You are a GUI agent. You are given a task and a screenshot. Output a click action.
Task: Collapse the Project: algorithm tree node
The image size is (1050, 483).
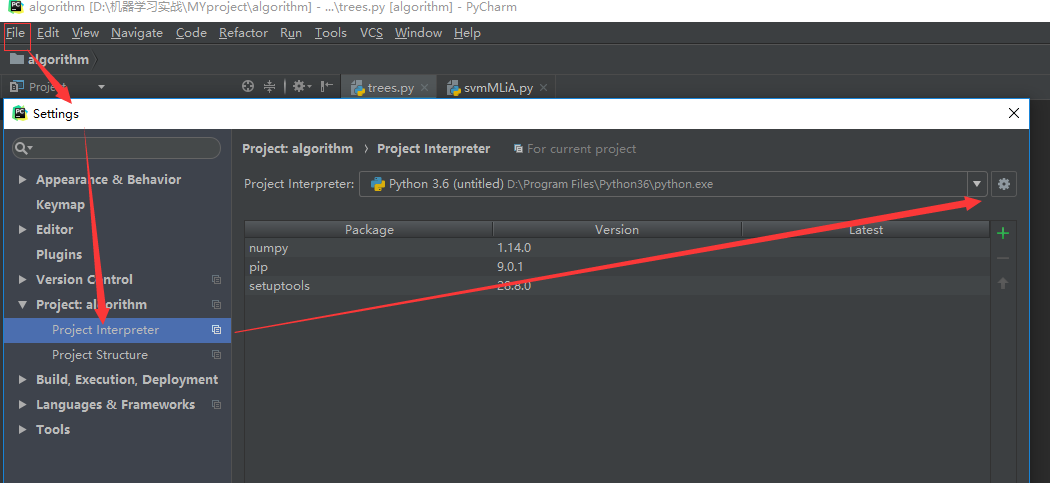[x=23, y=305]
